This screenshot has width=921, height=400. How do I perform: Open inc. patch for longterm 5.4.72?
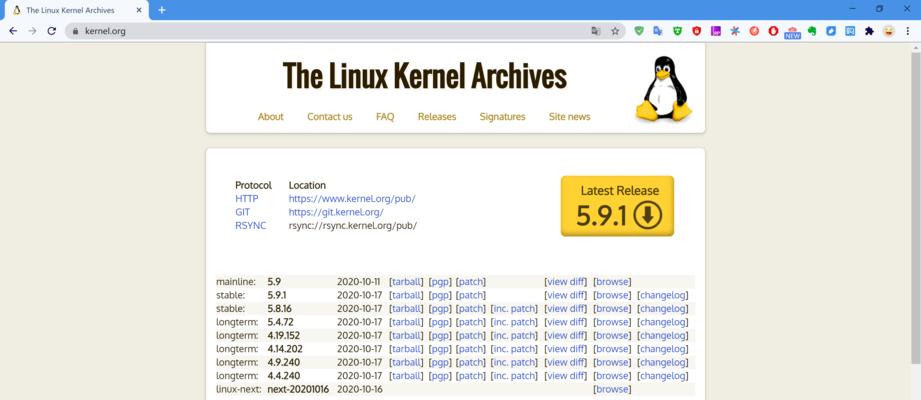(514, 322)
